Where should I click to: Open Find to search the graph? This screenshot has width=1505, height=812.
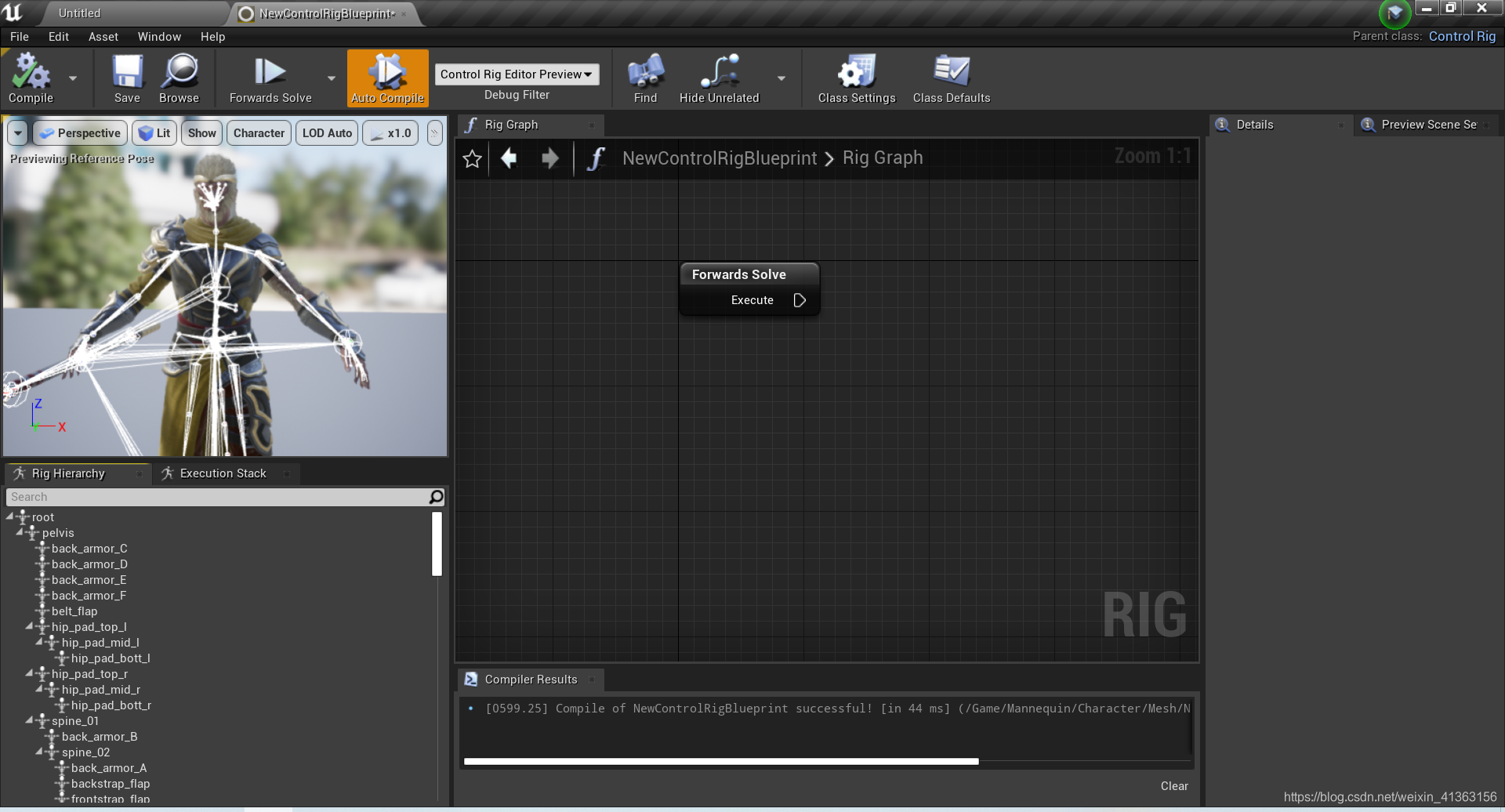click(x=644, y=78)
